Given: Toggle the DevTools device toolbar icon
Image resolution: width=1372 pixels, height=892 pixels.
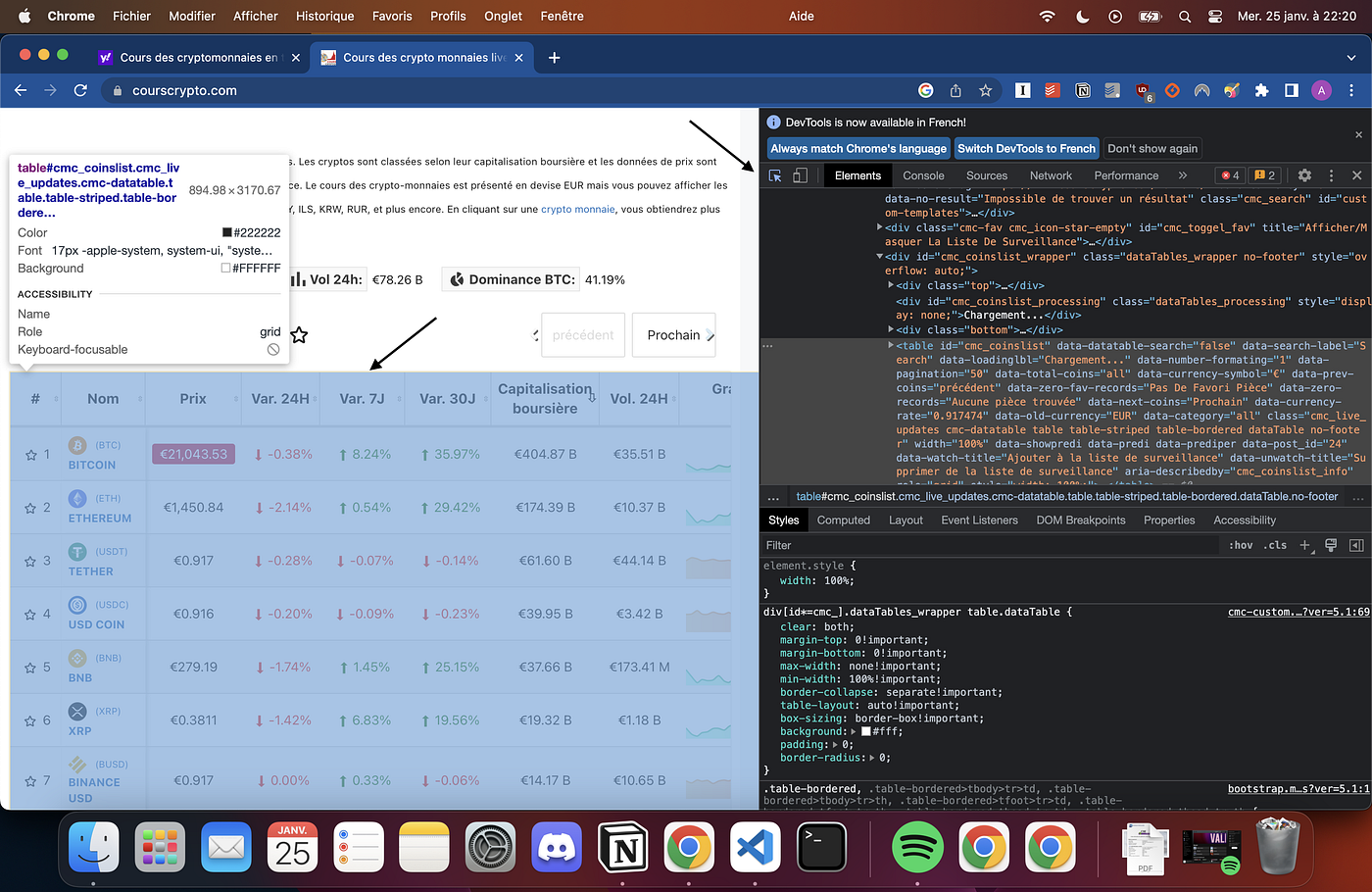Looking at the screenshot, I should point(800,175).
